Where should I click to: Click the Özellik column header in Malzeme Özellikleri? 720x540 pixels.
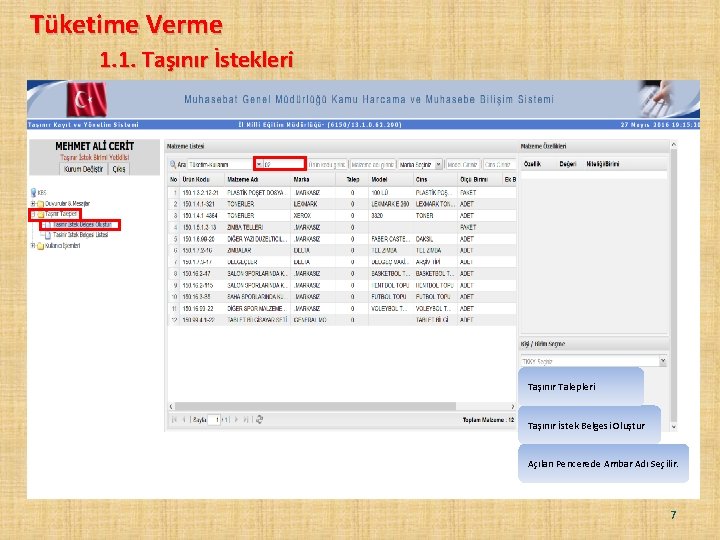532,164
